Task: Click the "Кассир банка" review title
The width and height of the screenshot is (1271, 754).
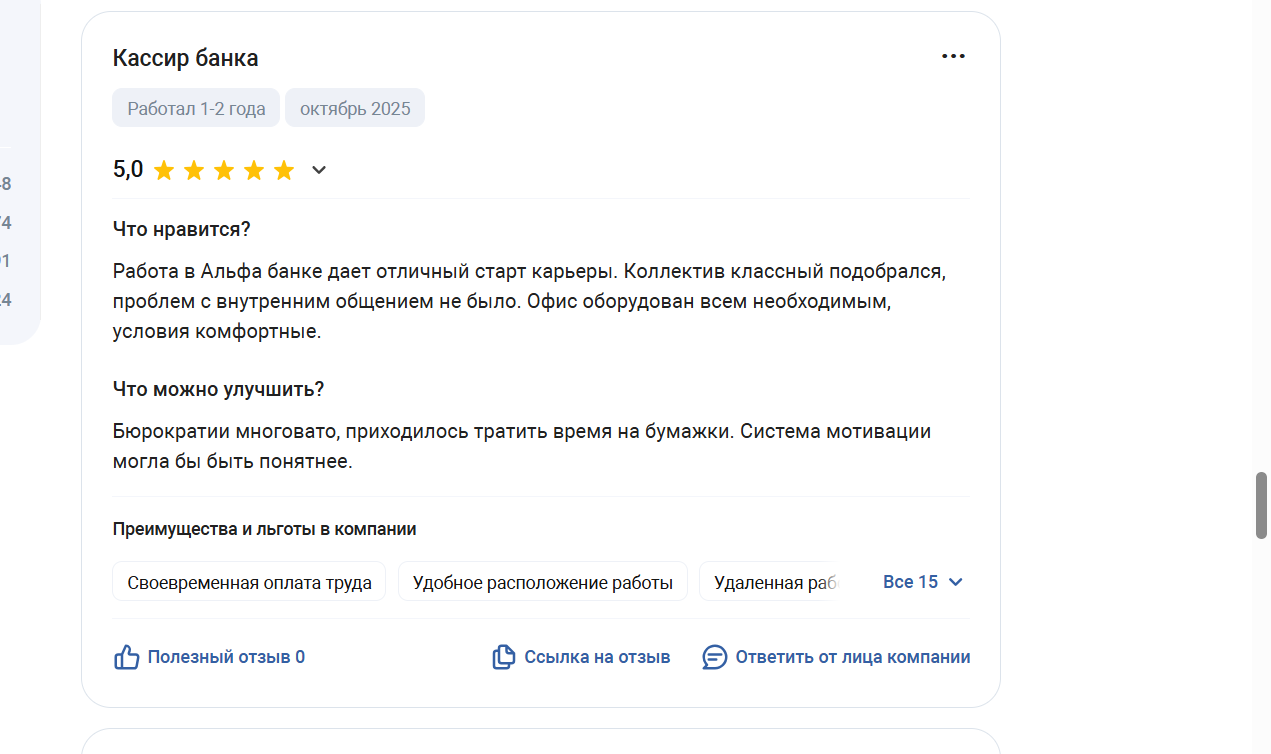Action: point(185,58)
